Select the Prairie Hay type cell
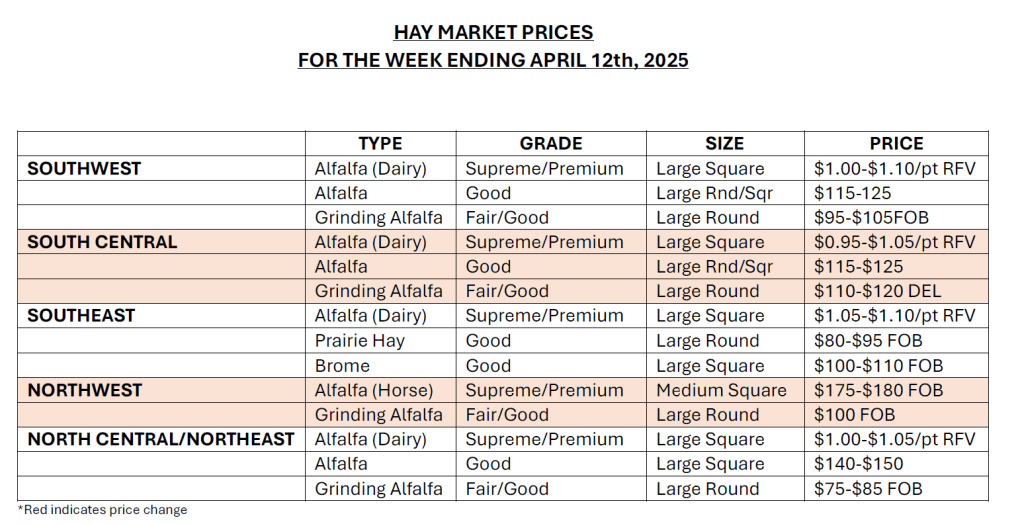The image size is (1022, 524). click(359, 341)
